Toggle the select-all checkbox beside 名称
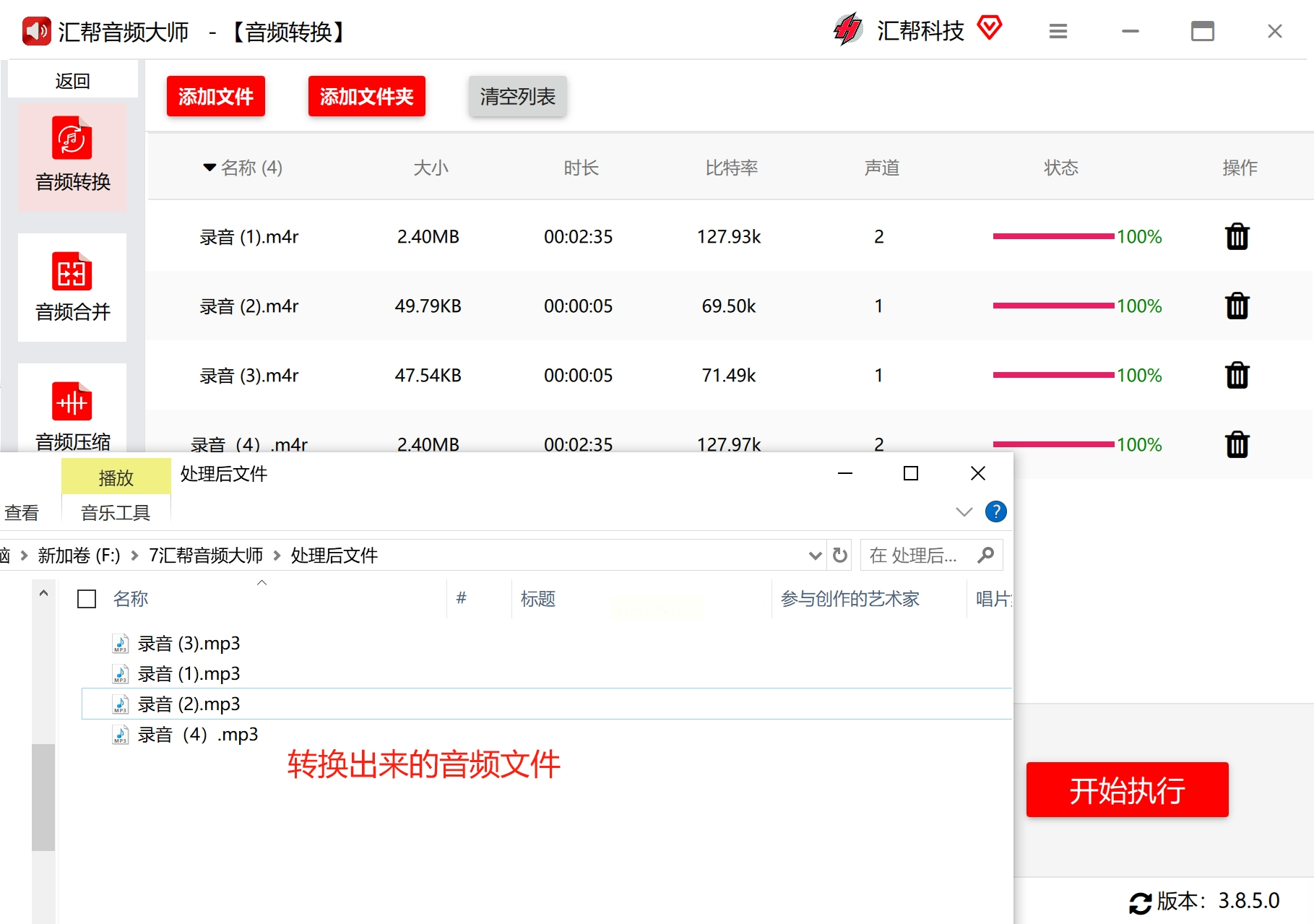This screenshot has width=1314, height=924. point(87,599)
